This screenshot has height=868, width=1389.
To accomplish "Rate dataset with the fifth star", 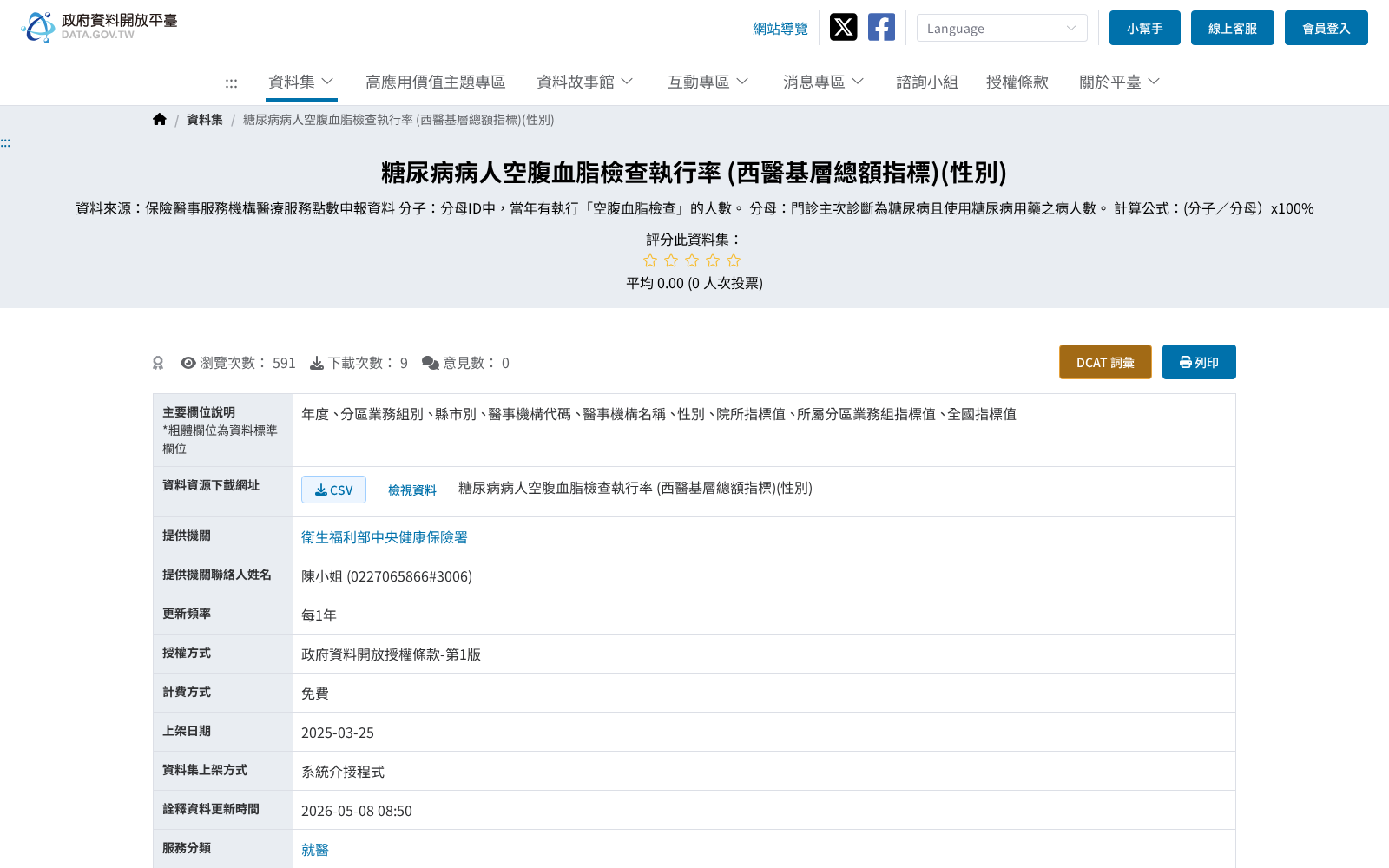I will (734, 260).
